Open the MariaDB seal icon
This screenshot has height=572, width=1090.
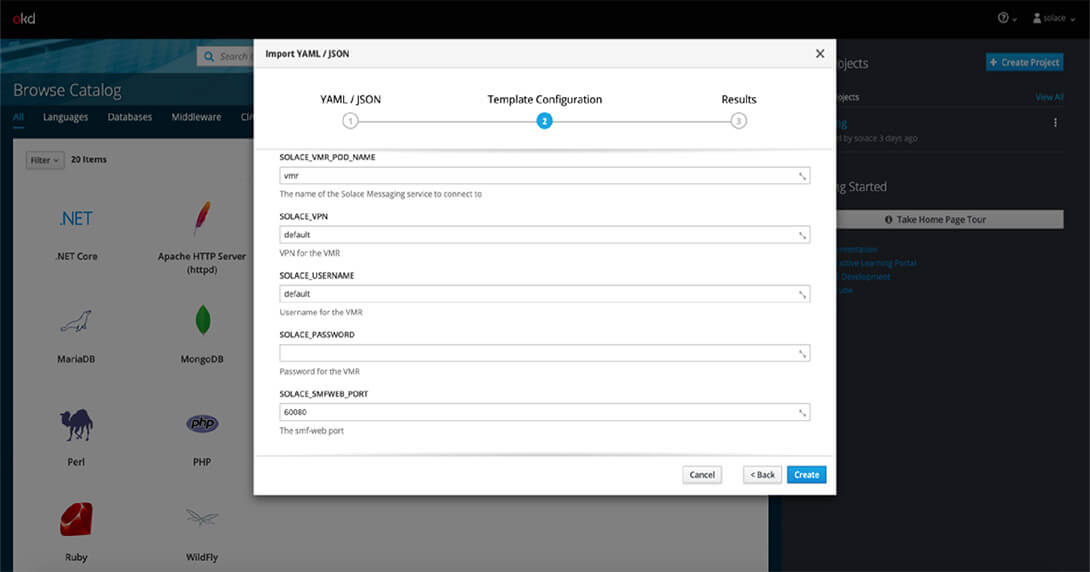tap(76, 321)
